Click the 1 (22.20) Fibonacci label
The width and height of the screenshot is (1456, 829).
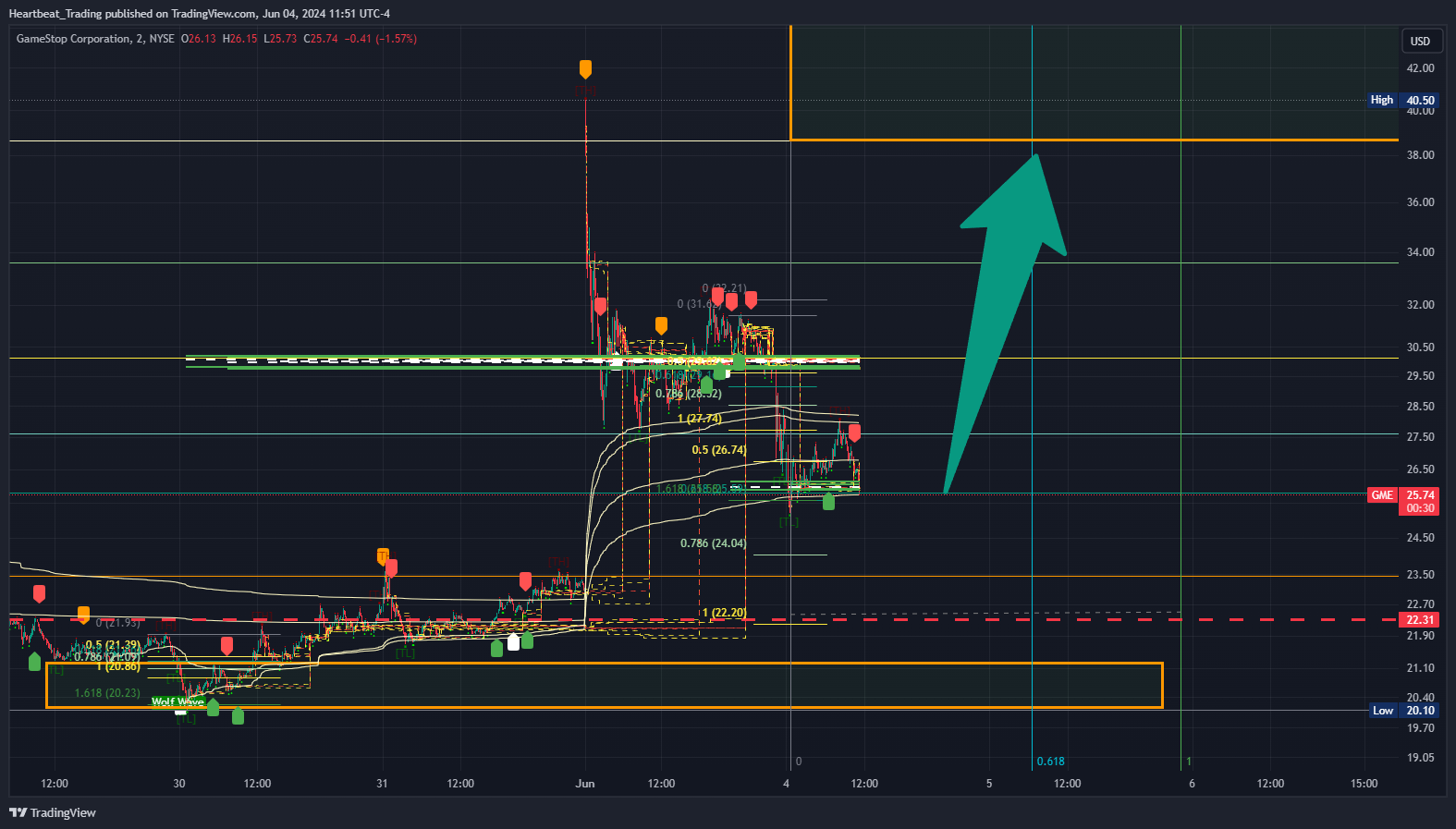click(724, 613)
